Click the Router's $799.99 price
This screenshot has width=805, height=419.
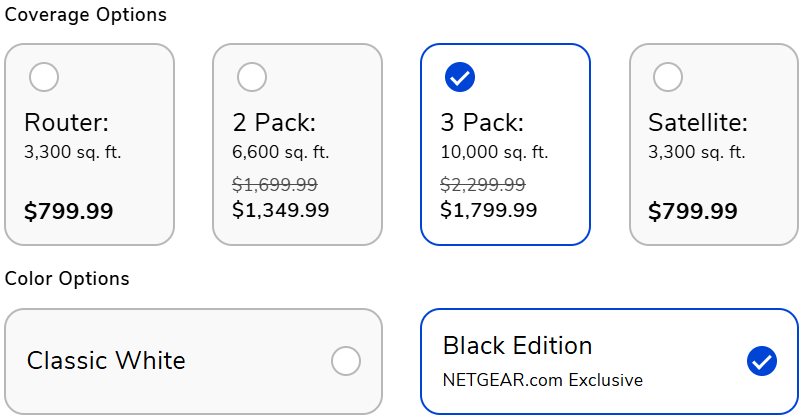(x=69, y=212)
